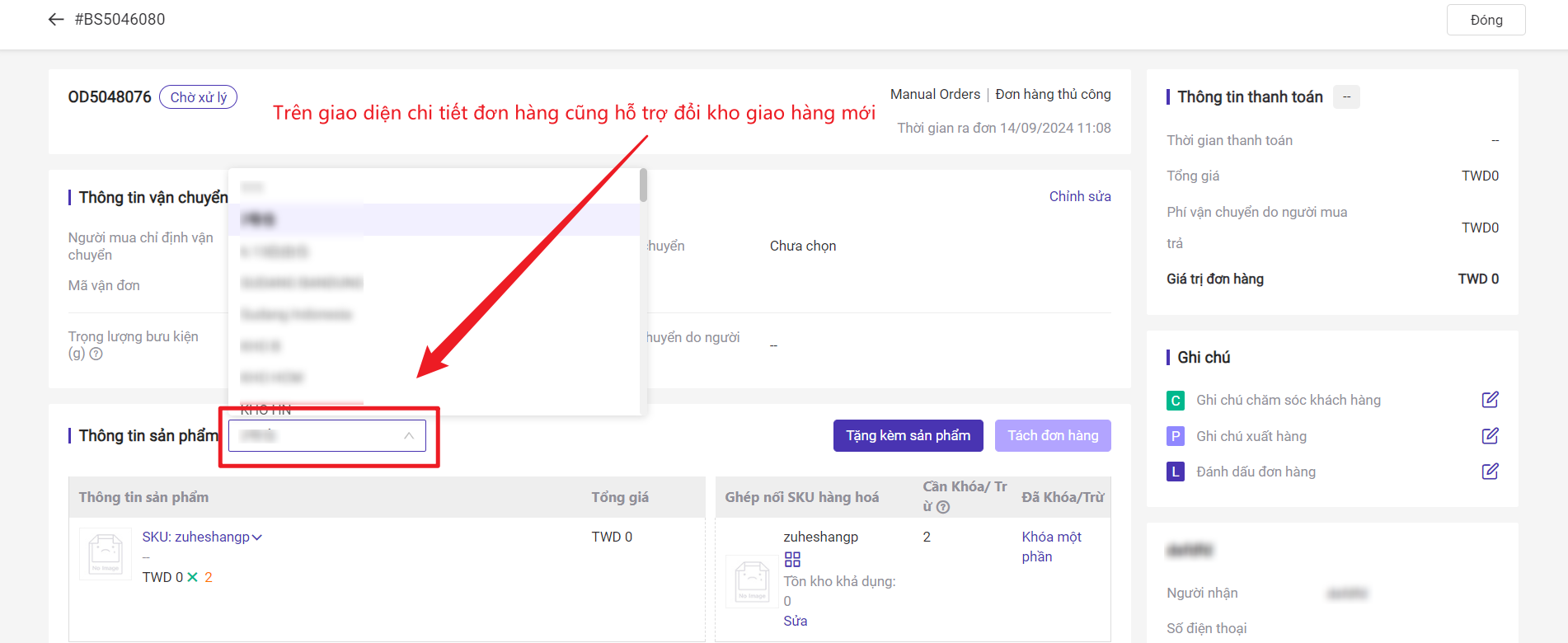Click the matched SKU product thumbnail image

point(752,581)
